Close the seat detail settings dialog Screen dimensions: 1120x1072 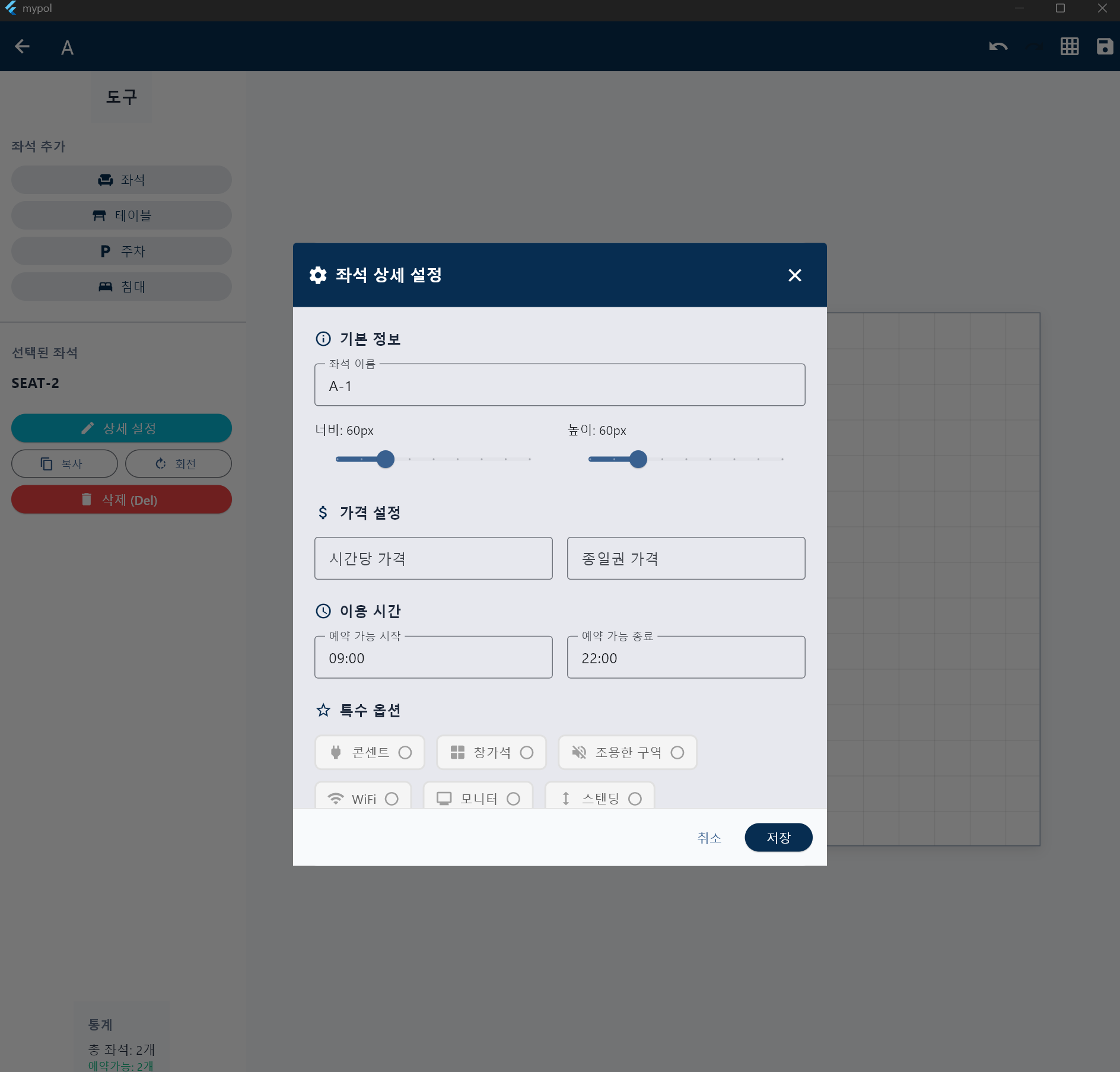[x=794, y=275]
